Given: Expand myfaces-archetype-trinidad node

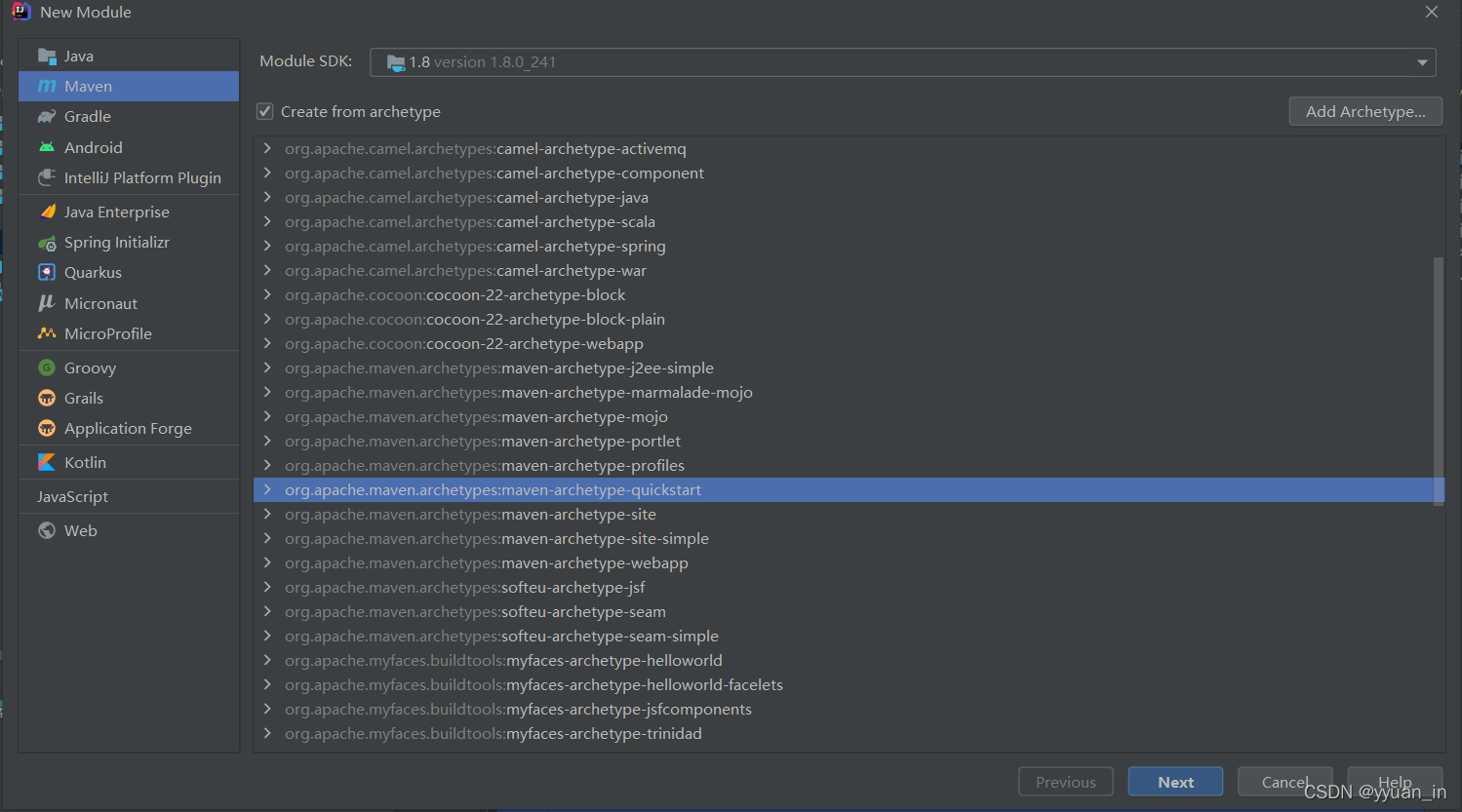Looking at the screenshot, I should [267, 733].
